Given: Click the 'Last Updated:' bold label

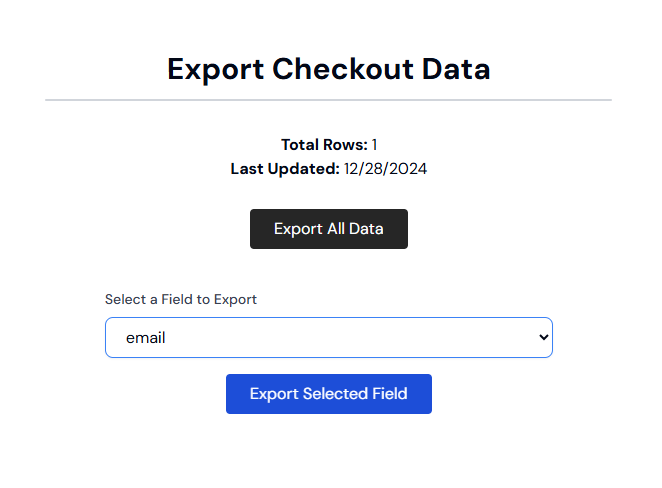Looking at the screenshot, I should pos(285,169).
